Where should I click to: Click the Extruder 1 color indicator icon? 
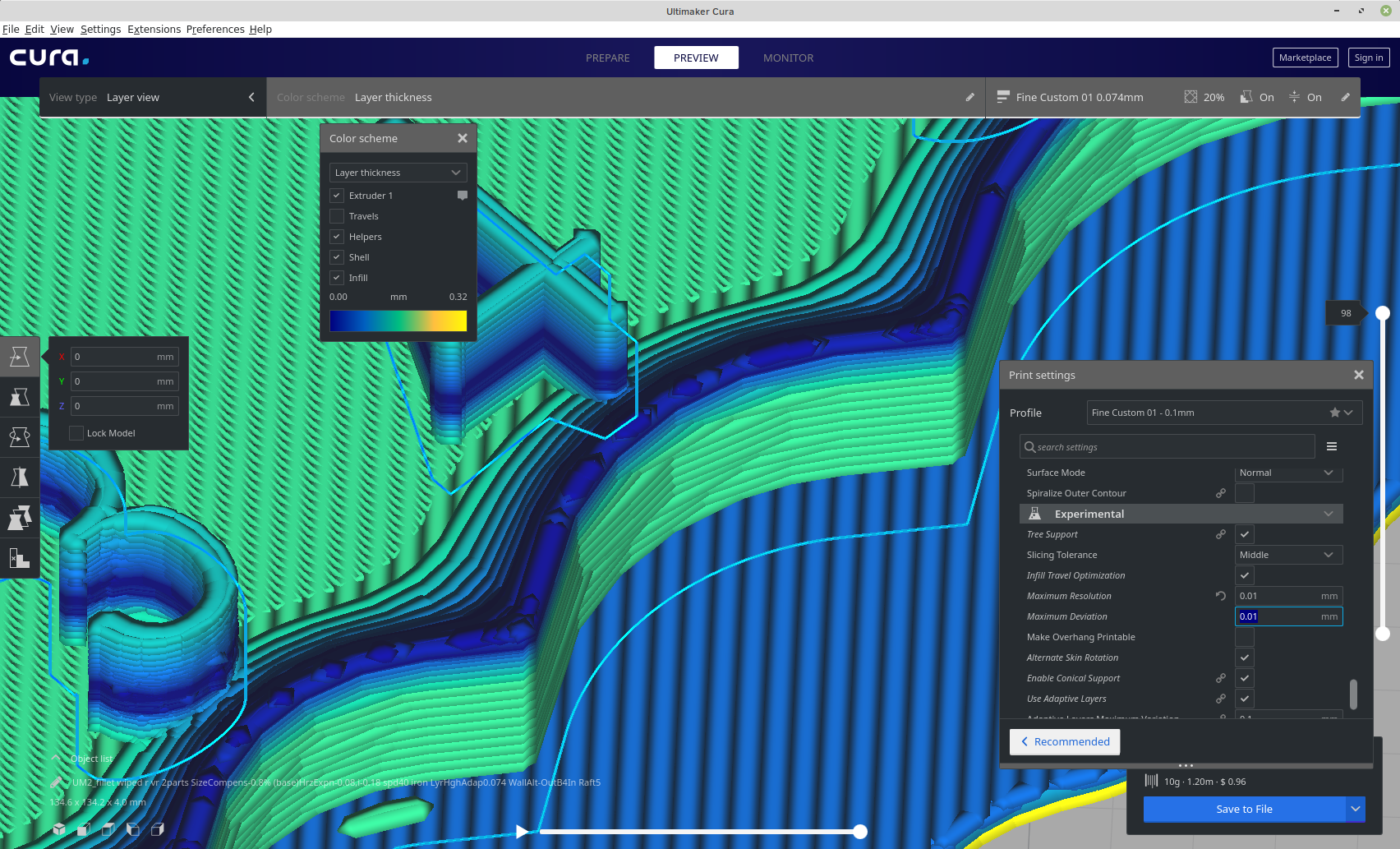463,196
